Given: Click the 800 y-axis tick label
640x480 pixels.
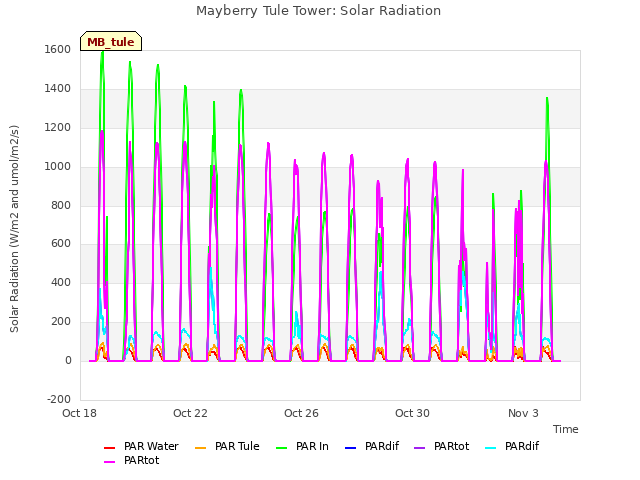Looking at the screenshot, I should click(x=61, y=205).
